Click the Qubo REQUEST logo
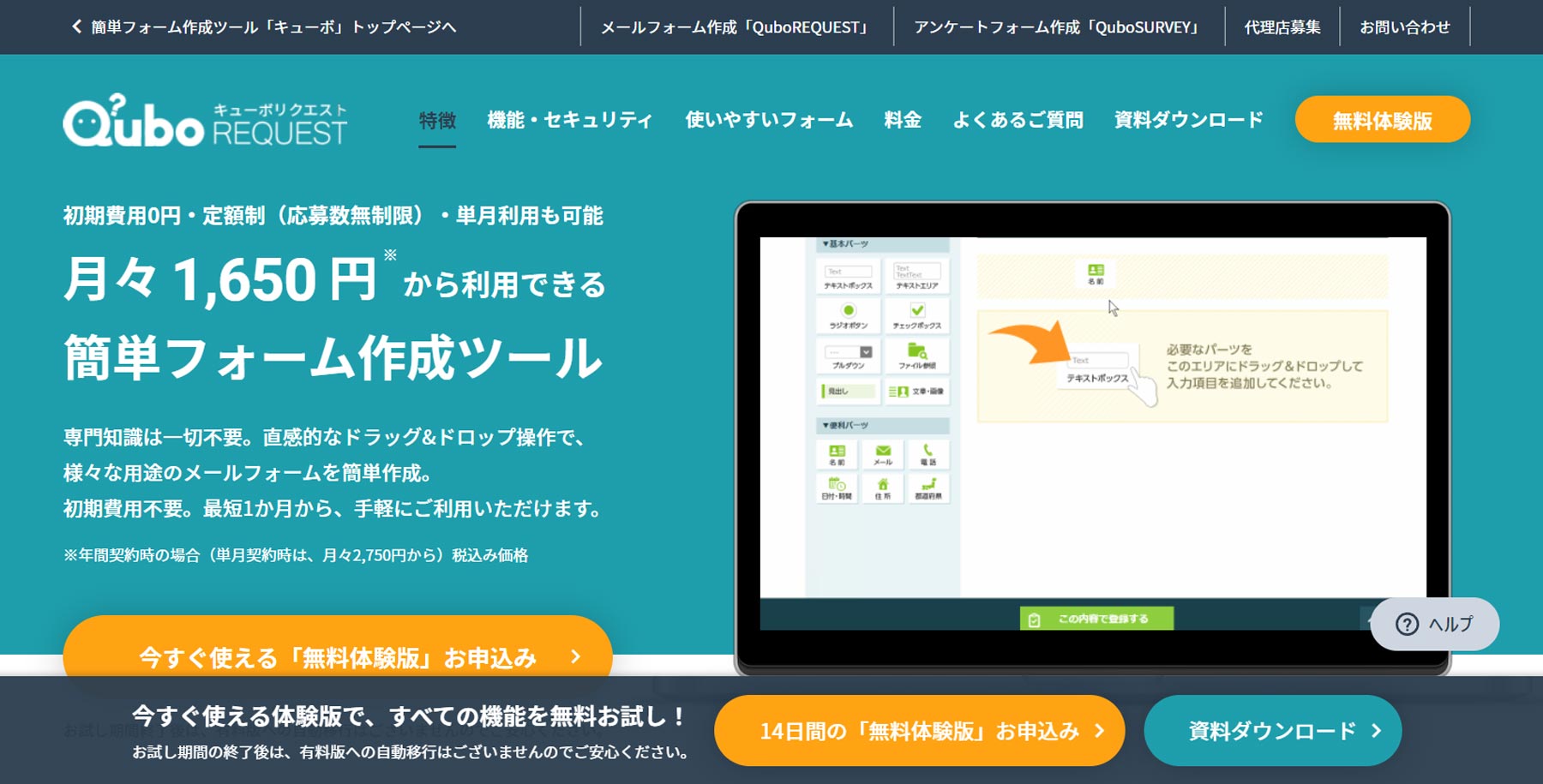Image resolution: width=1543 pixels, height=784 pixels. coord(205,120)
